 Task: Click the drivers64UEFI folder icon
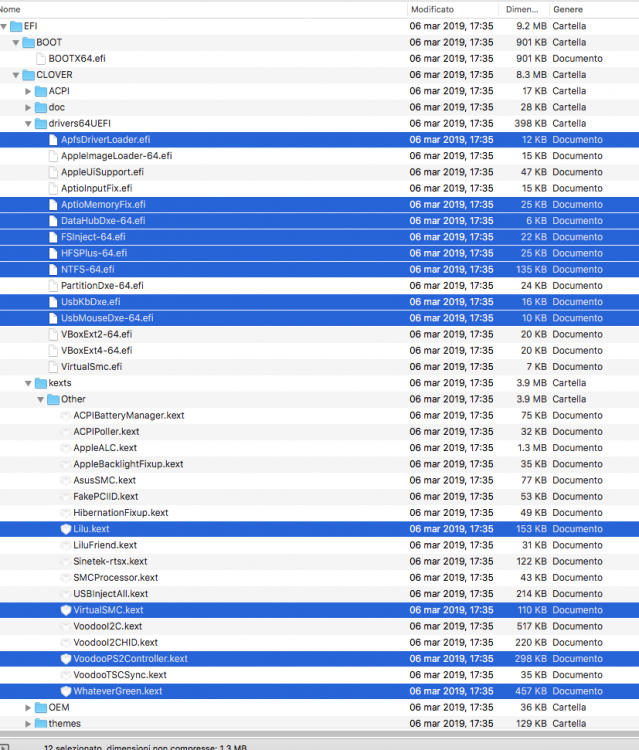click(x=41, y=123)
